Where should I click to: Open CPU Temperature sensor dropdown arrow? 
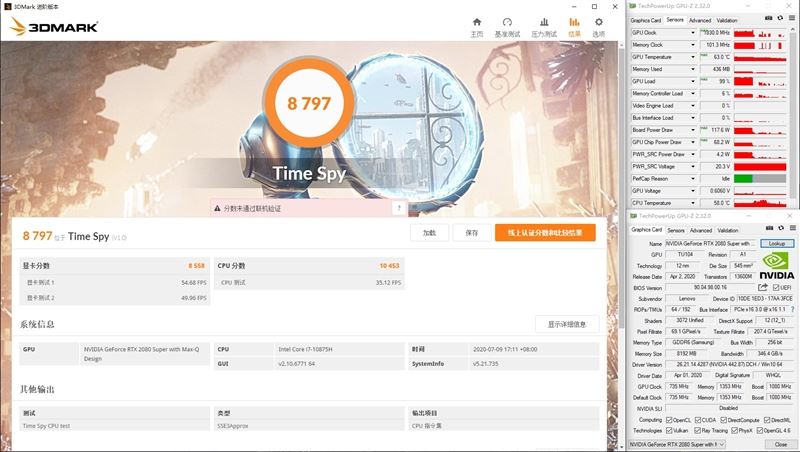tap(693, 203)
